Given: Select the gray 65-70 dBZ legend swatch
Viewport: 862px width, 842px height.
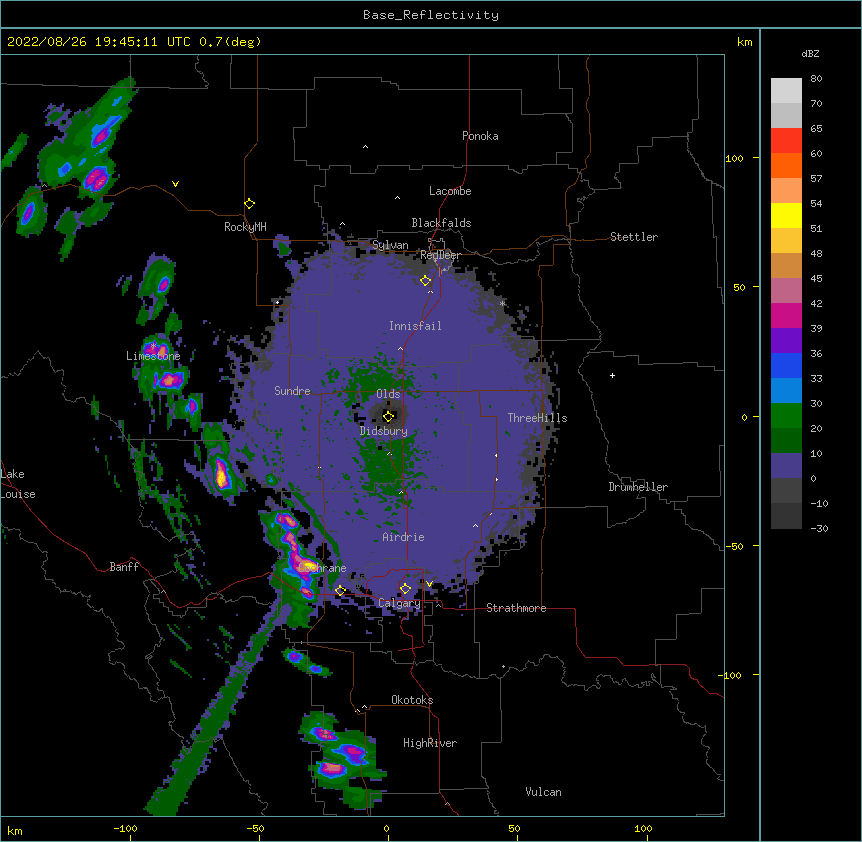Looking at the screenshot, I should pyautogui.click(x=786, y=115).
